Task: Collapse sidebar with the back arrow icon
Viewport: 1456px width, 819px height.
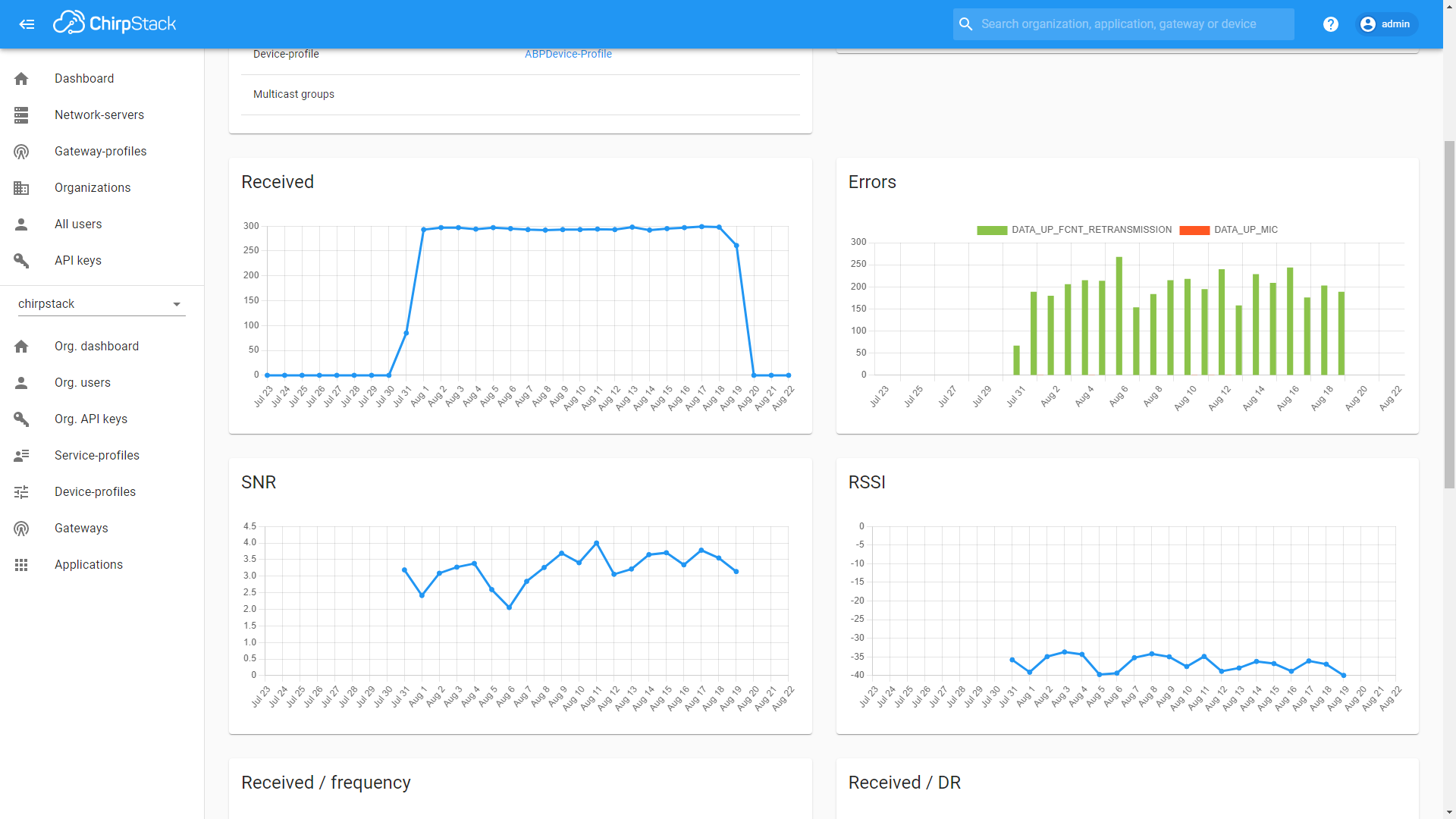Action: [27, 24]
